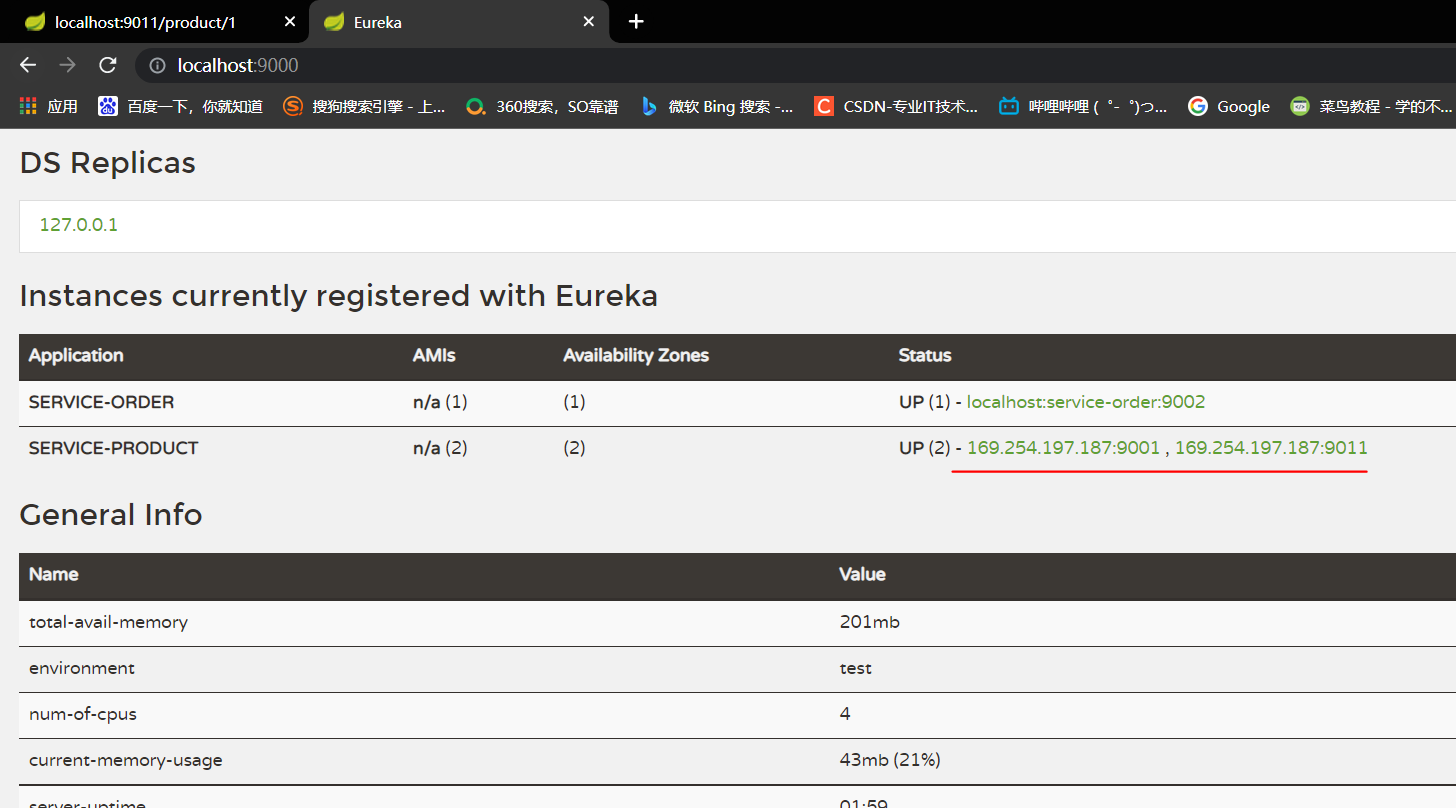Open the 微软 Bing 搜索 bookmark
Image resolution: width=1456 pixels, height=808 pixels.
pyautogui.click(x=717, y=106)
